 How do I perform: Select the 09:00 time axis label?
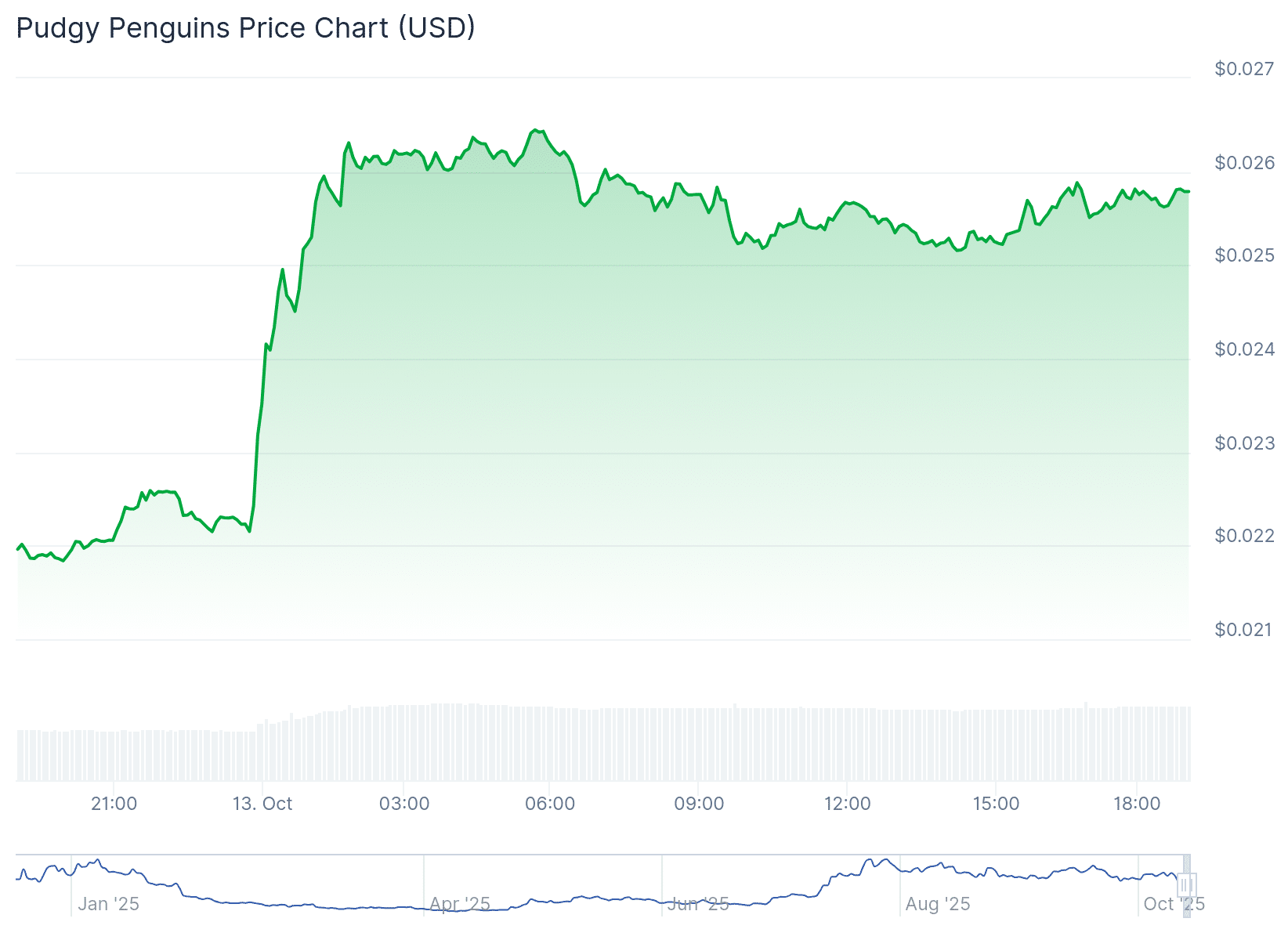tap(699, 804)
